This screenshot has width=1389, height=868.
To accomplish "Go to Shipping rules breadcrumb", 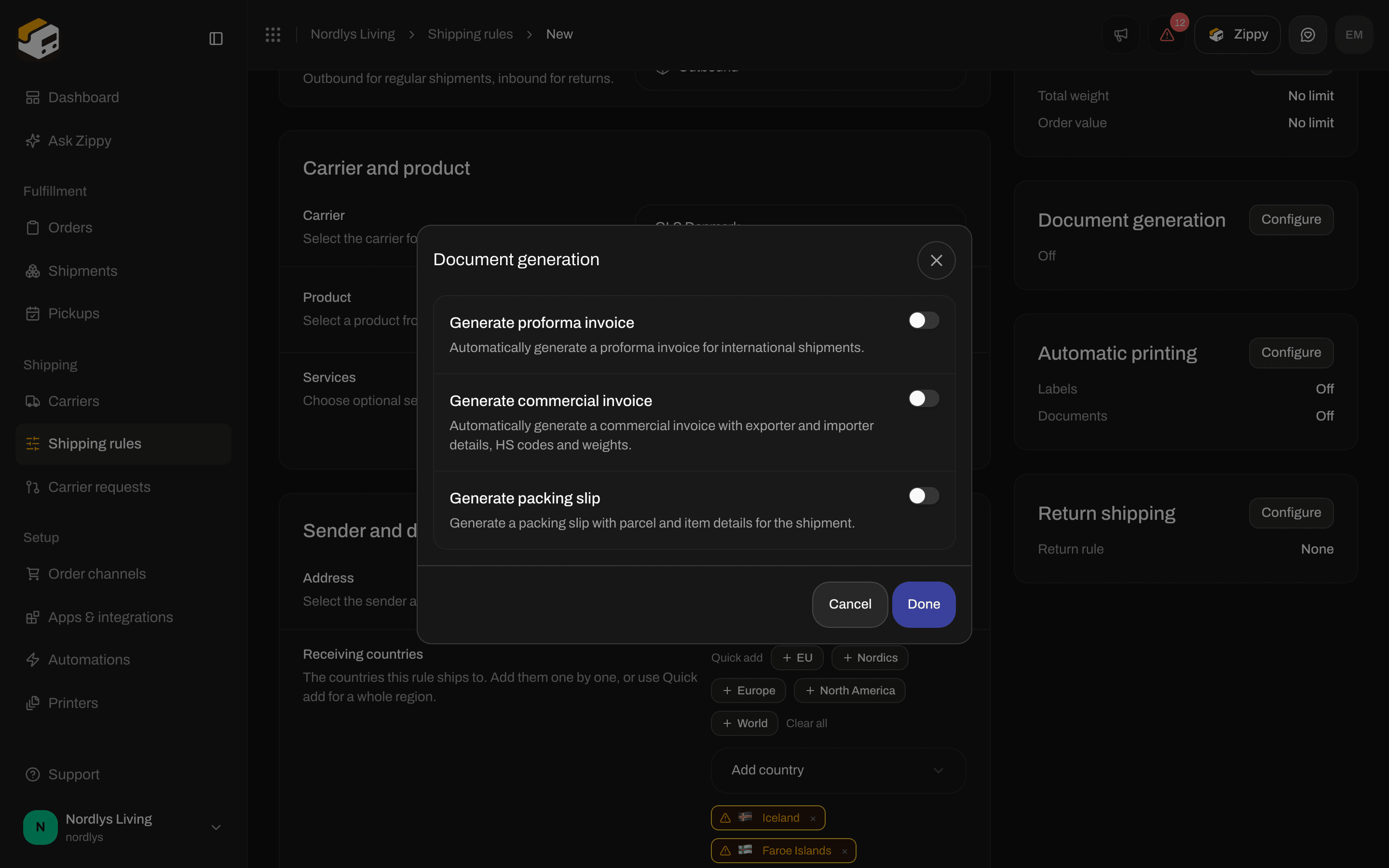I will pos(470,34).
